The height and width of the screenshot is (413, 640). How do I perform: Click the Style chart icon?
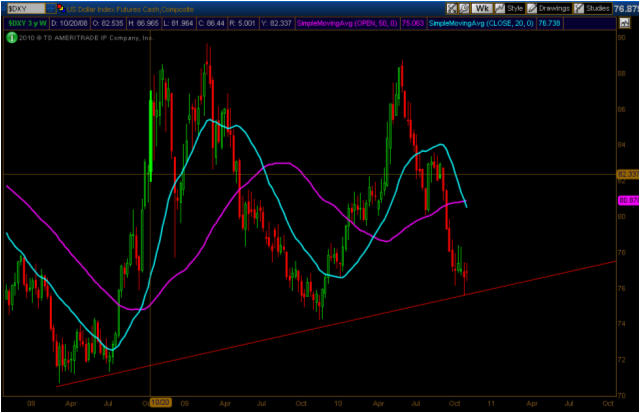[x=499, y=8]
